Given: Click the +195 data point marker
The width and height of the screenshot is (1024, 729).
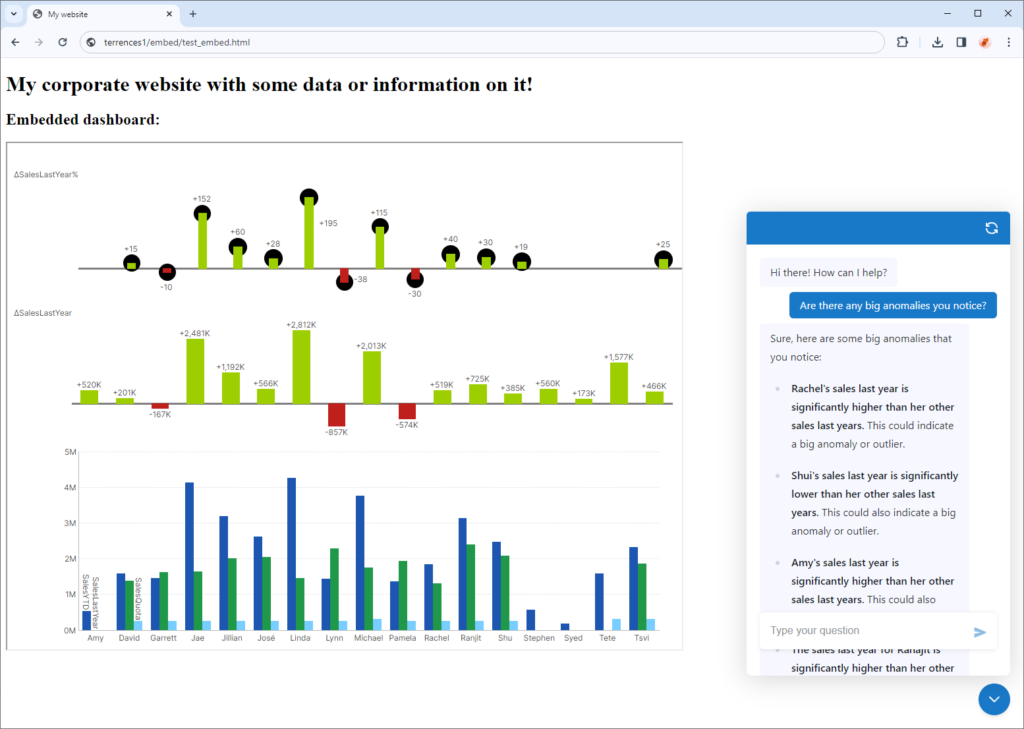Looking at the screenshot, I should click(309, 197).
